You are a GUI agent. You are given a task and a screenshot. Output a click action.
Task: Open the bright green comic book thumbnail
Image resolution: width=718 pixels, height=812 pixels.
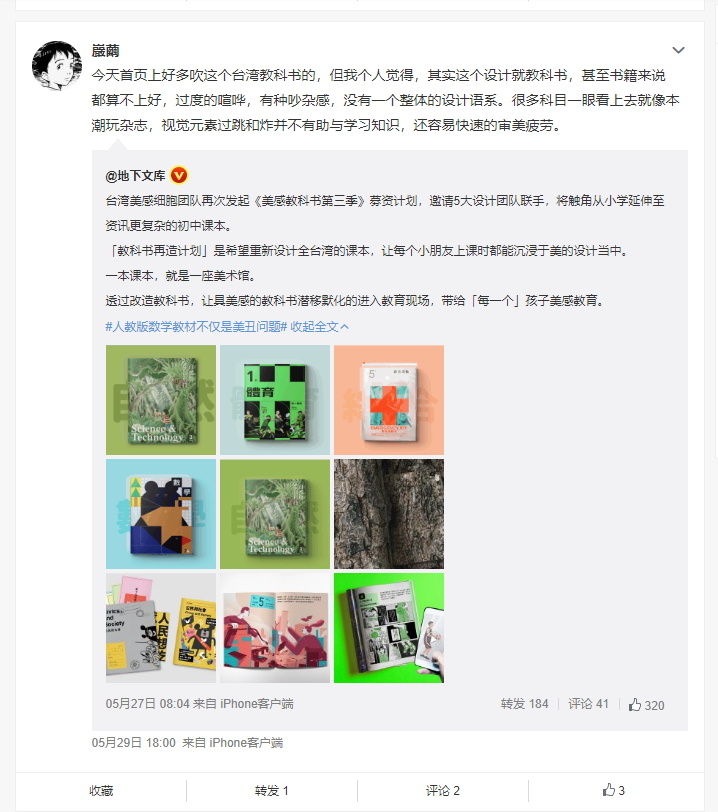(x=389, y=628)
